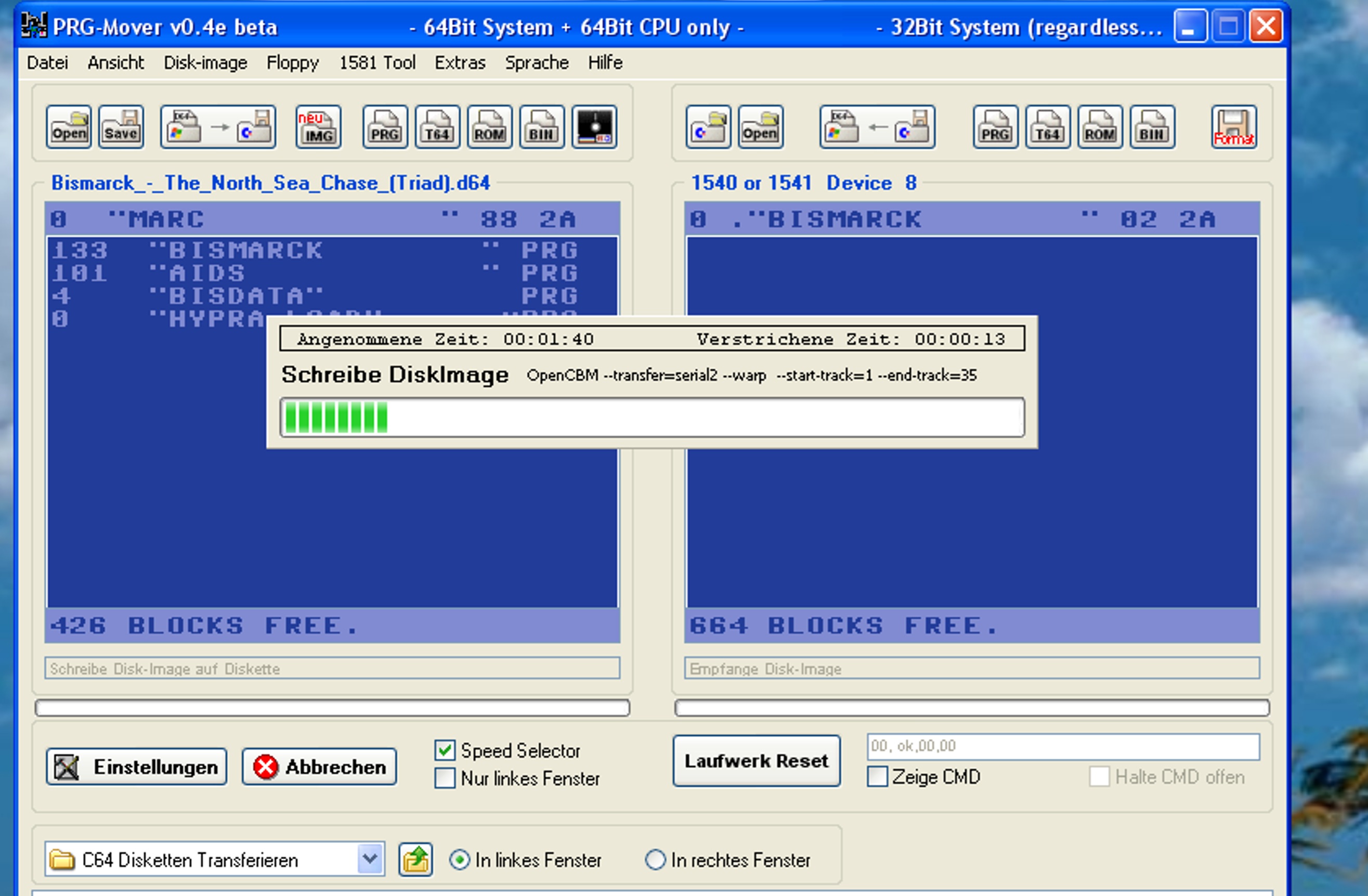Image resolution: width=1368 pixels, height=896 pixels.
Task: Click the right panel Open icon
Action: pyautogui.click(x=761, y=127)
